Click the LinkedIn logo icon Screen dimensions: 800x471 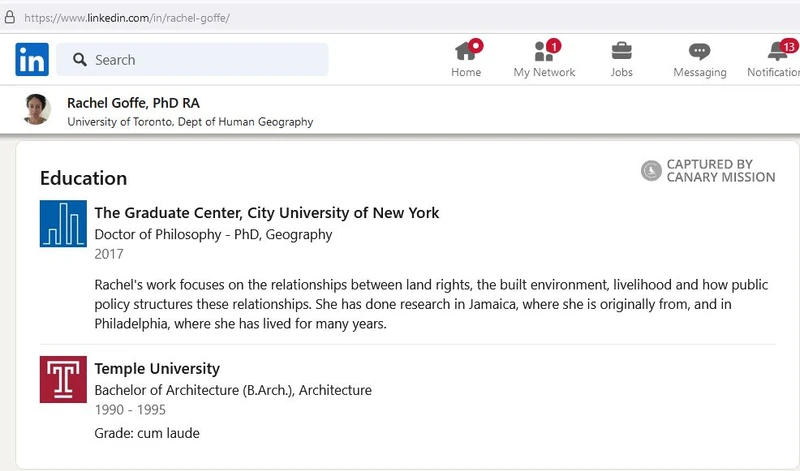coord(32,60)
